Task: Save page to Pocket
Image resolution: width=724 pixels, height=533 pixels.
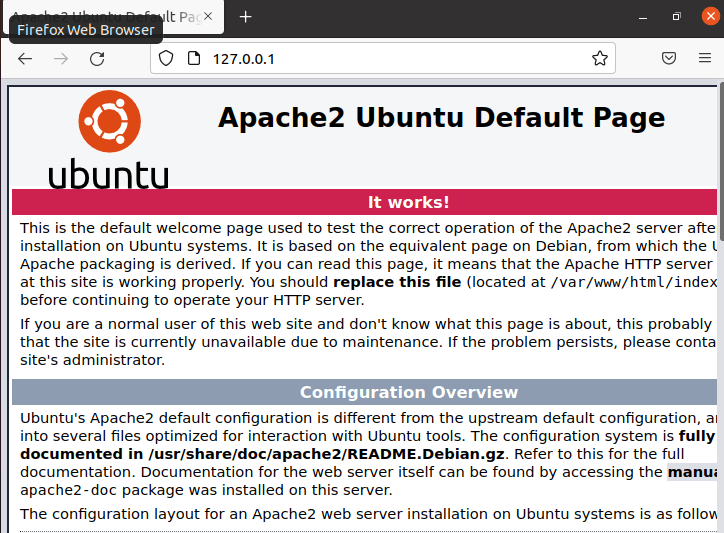Action: [669, 58]
